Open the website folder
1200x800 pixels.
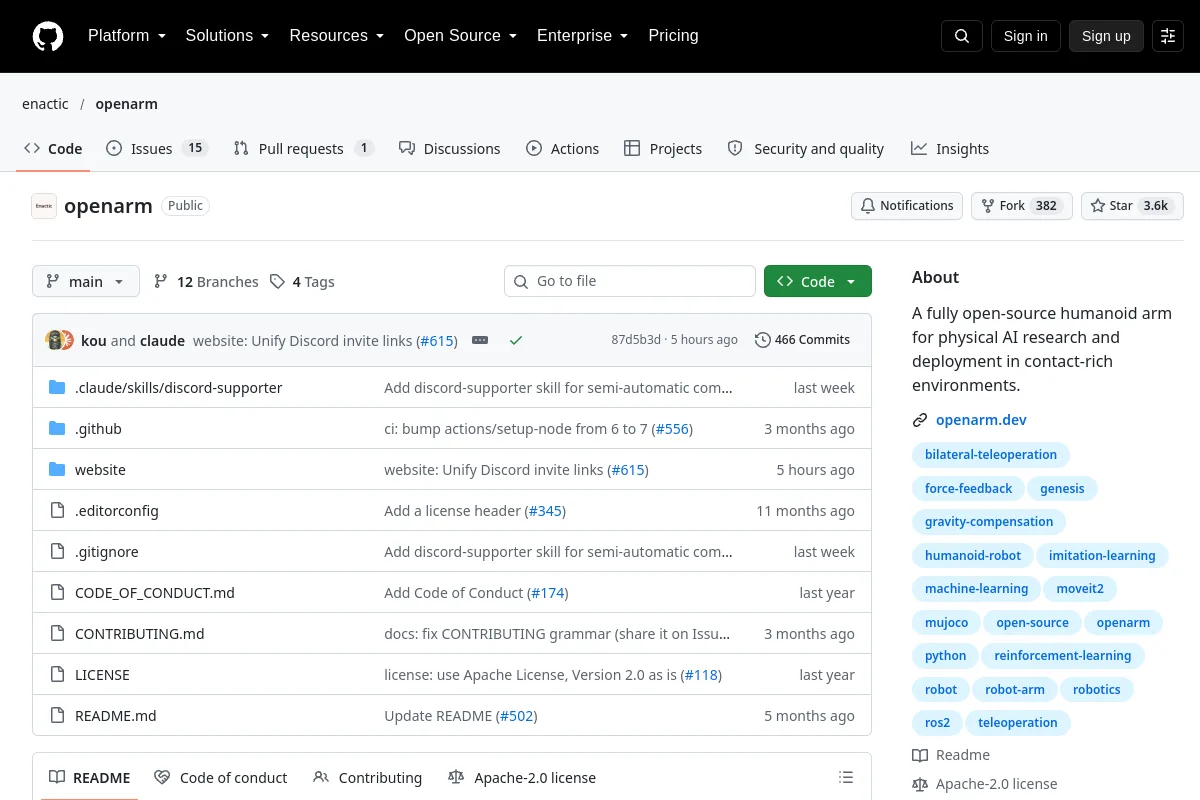(100, 470)
